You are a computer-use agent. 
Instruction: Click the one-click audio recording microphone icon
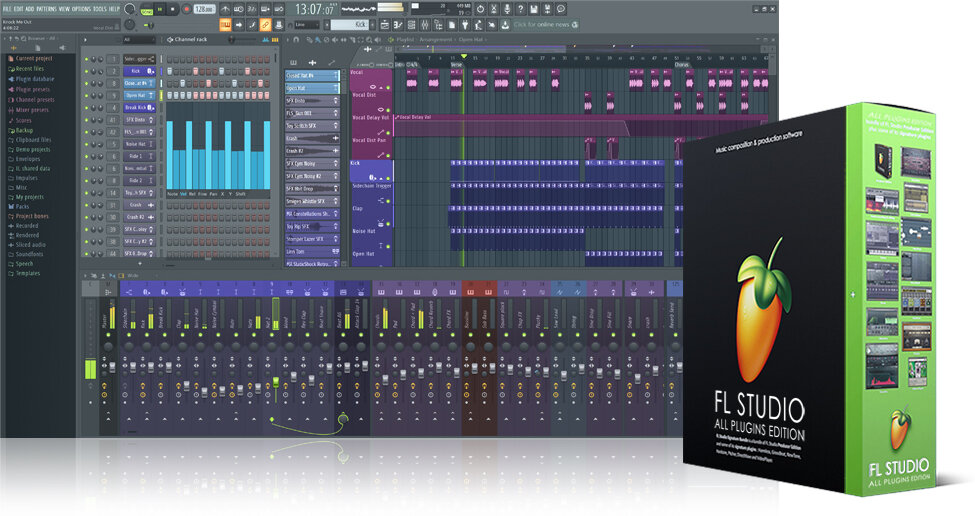507,9
